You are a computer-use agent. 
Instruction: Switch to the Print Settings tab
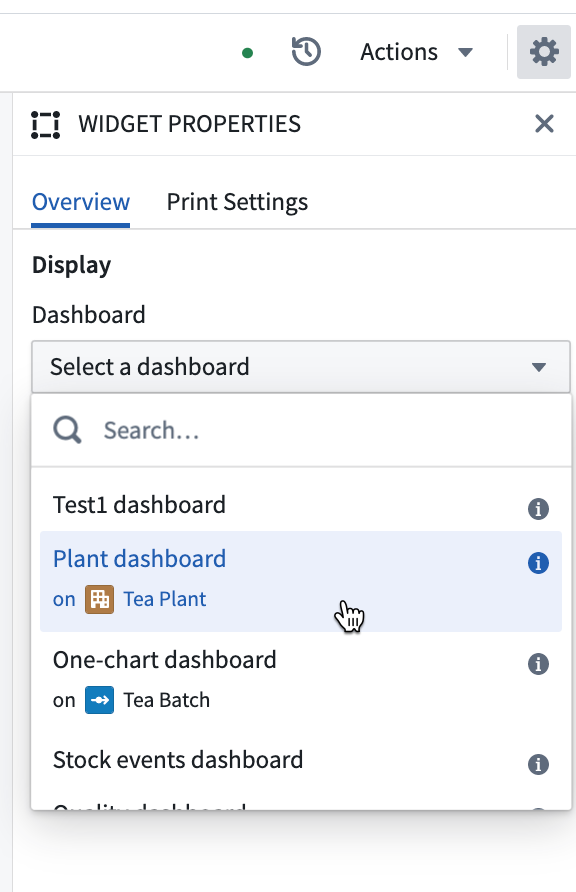click(x=237, y=202)
